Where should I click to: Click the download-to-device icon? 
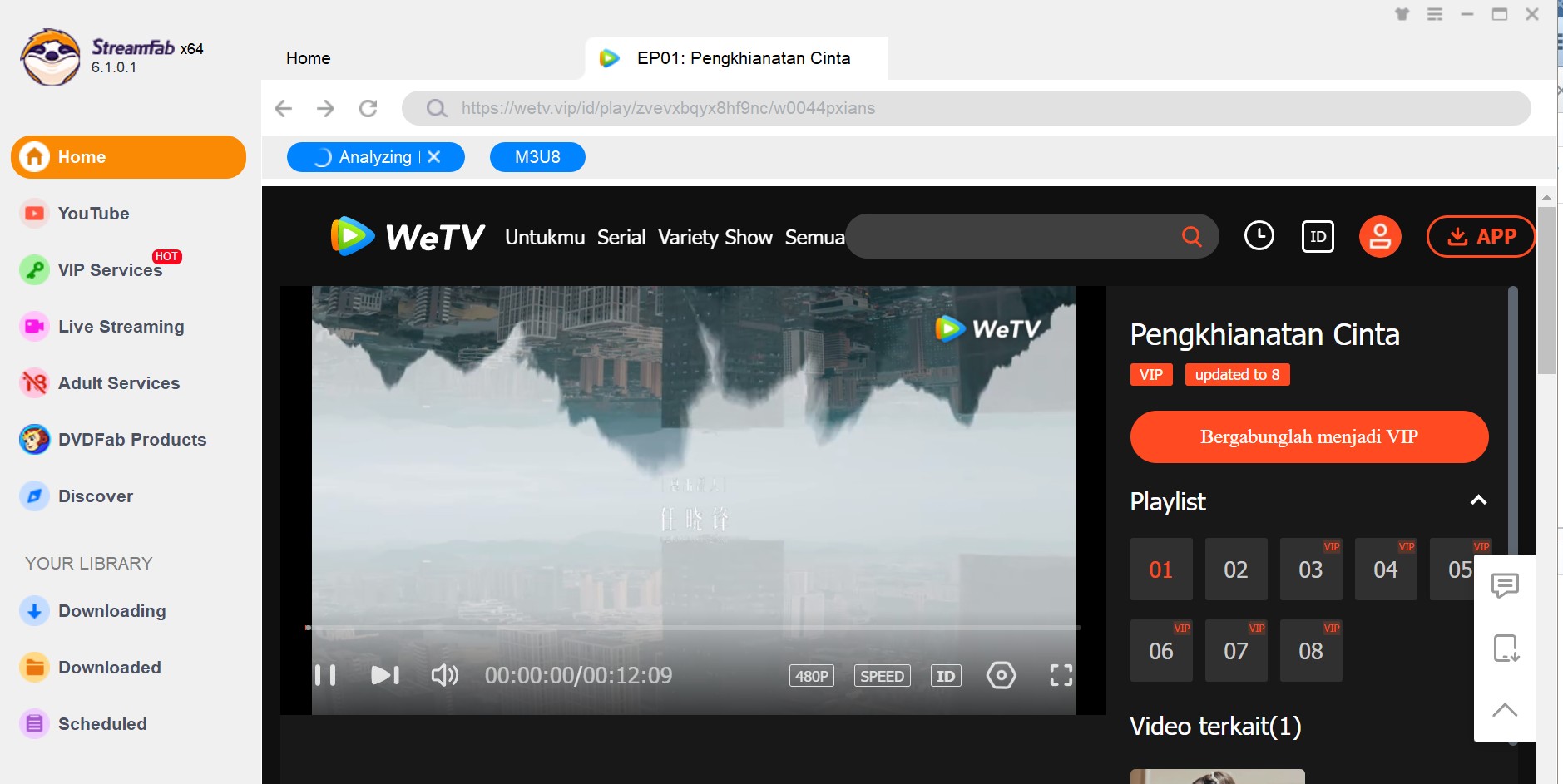tap(1505, 648)
